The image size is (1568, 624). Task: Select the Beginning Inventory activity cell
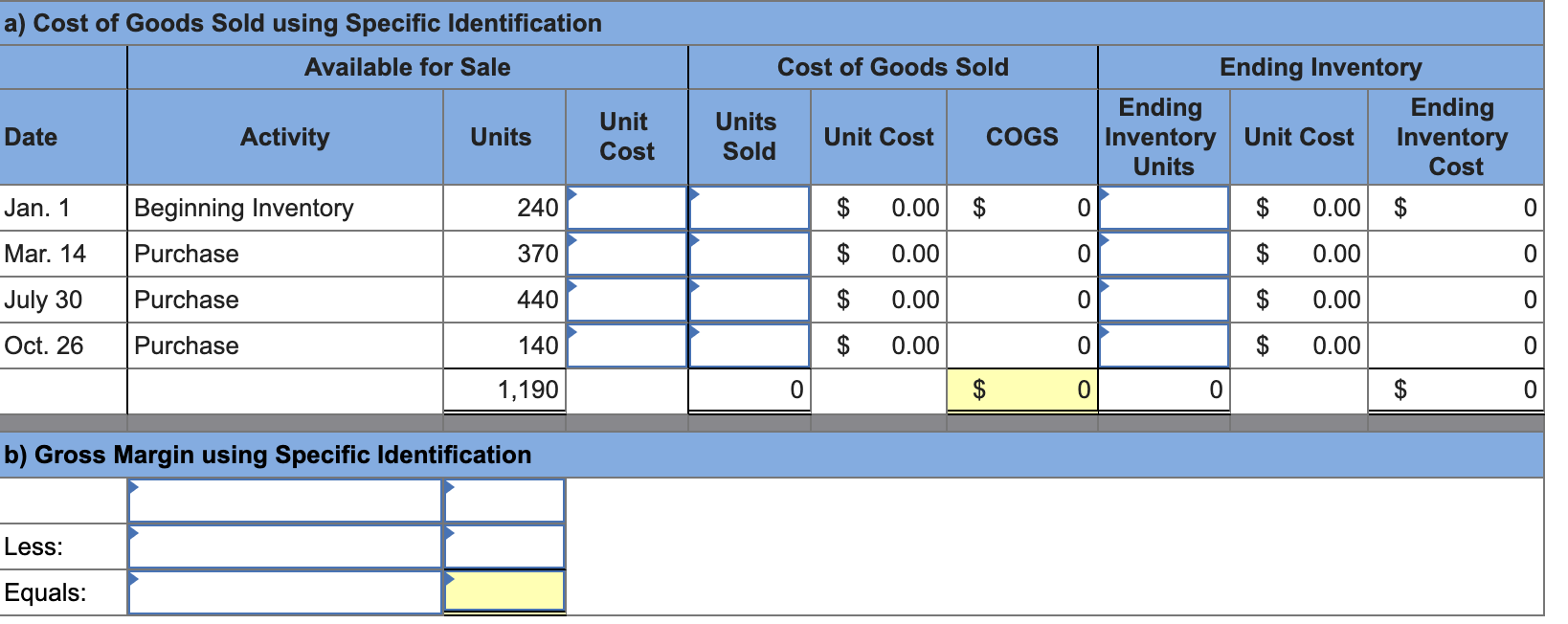(285, 208)
